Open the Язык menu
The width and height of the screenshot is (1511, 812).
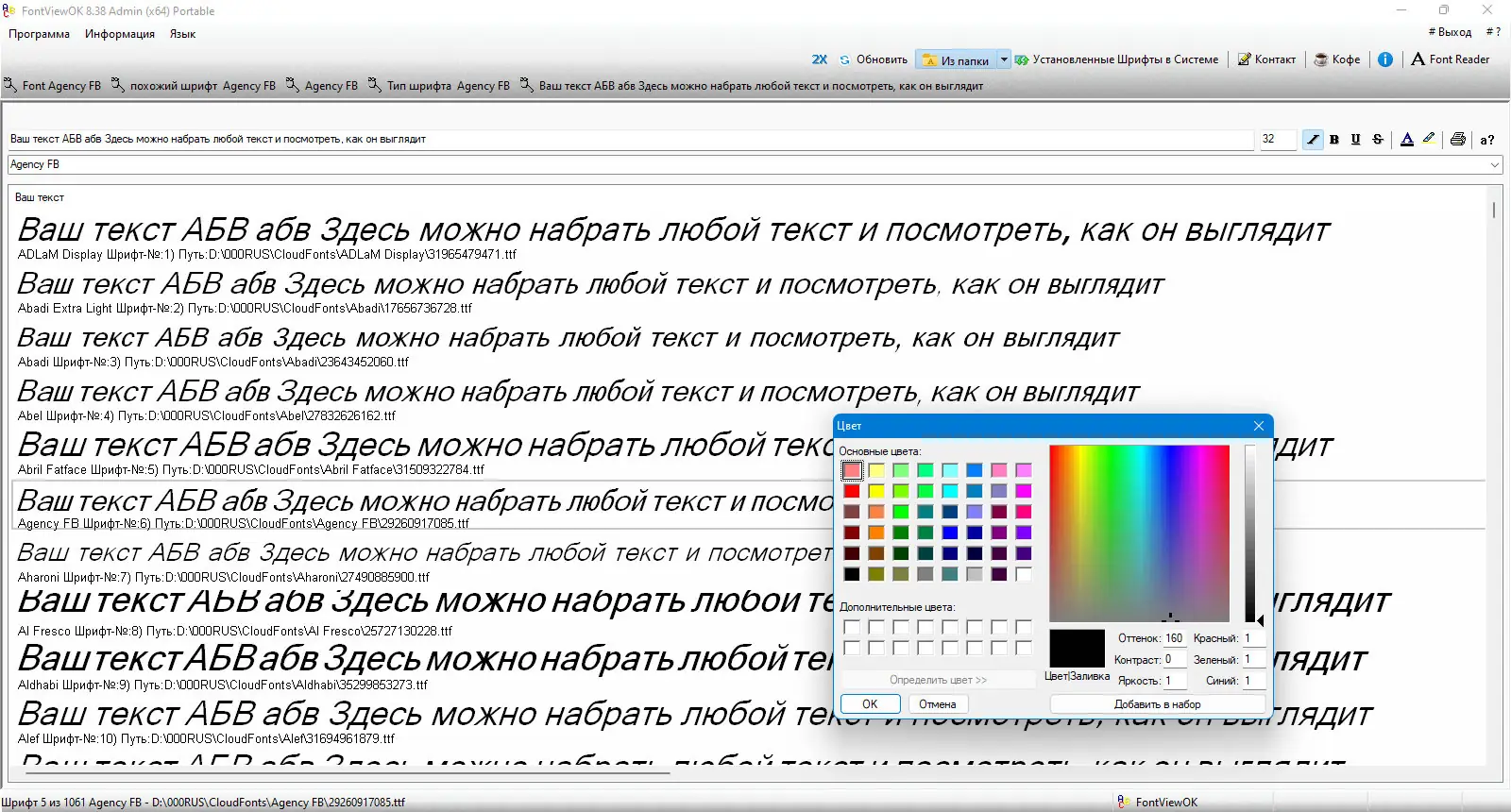point(182,34)
